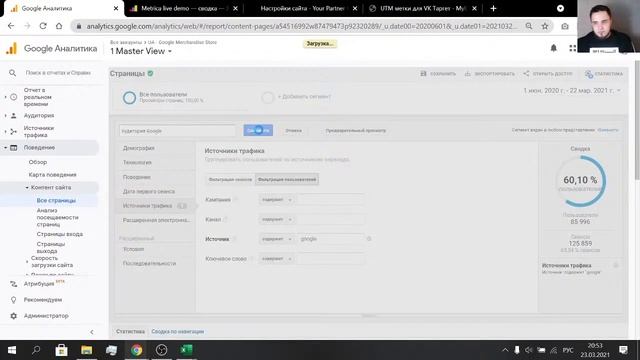This screenshot has height=360, width=640.
Task: Click the page vertical scrollbar
Action: point(637,120)
